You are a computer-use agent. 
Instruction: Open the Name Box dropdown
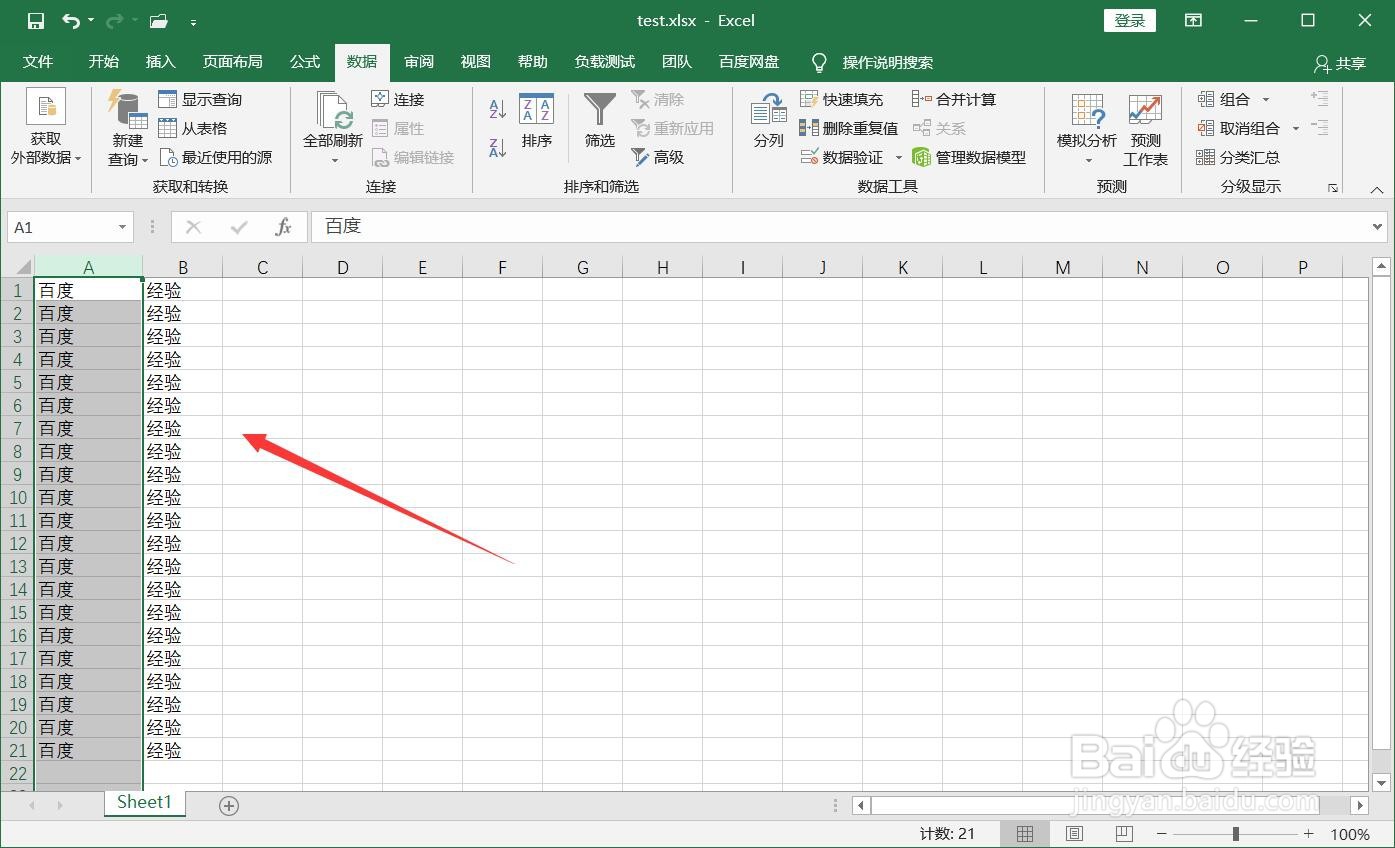[120, 227]
